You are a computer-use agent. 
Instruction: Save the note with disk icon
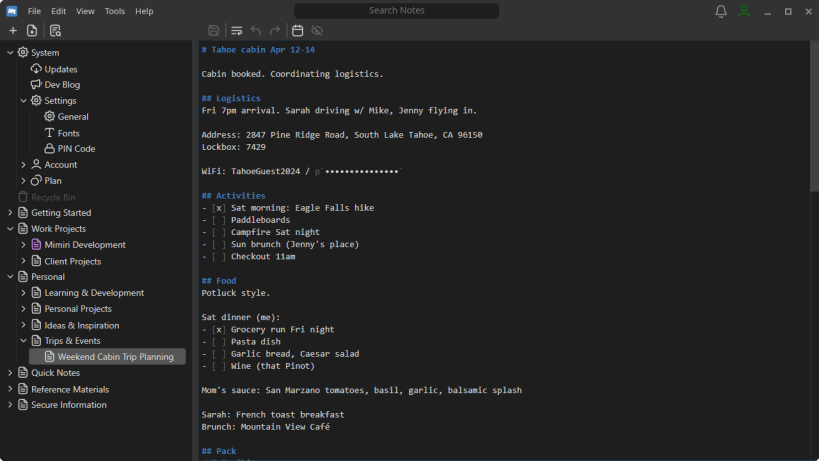(x=213, y=31)
